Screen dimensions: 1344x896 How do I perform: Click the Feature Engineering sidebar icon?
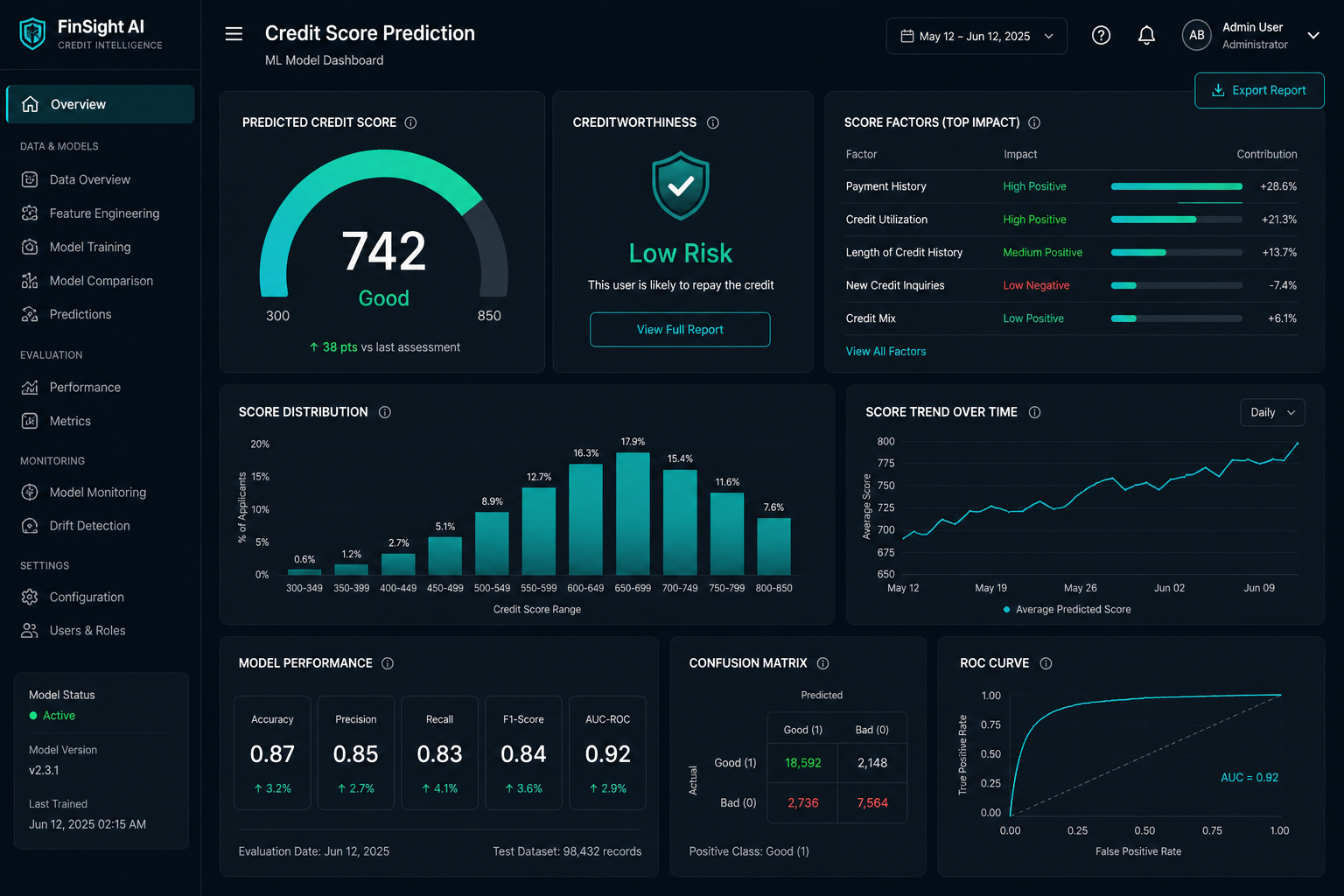(30, 213)
